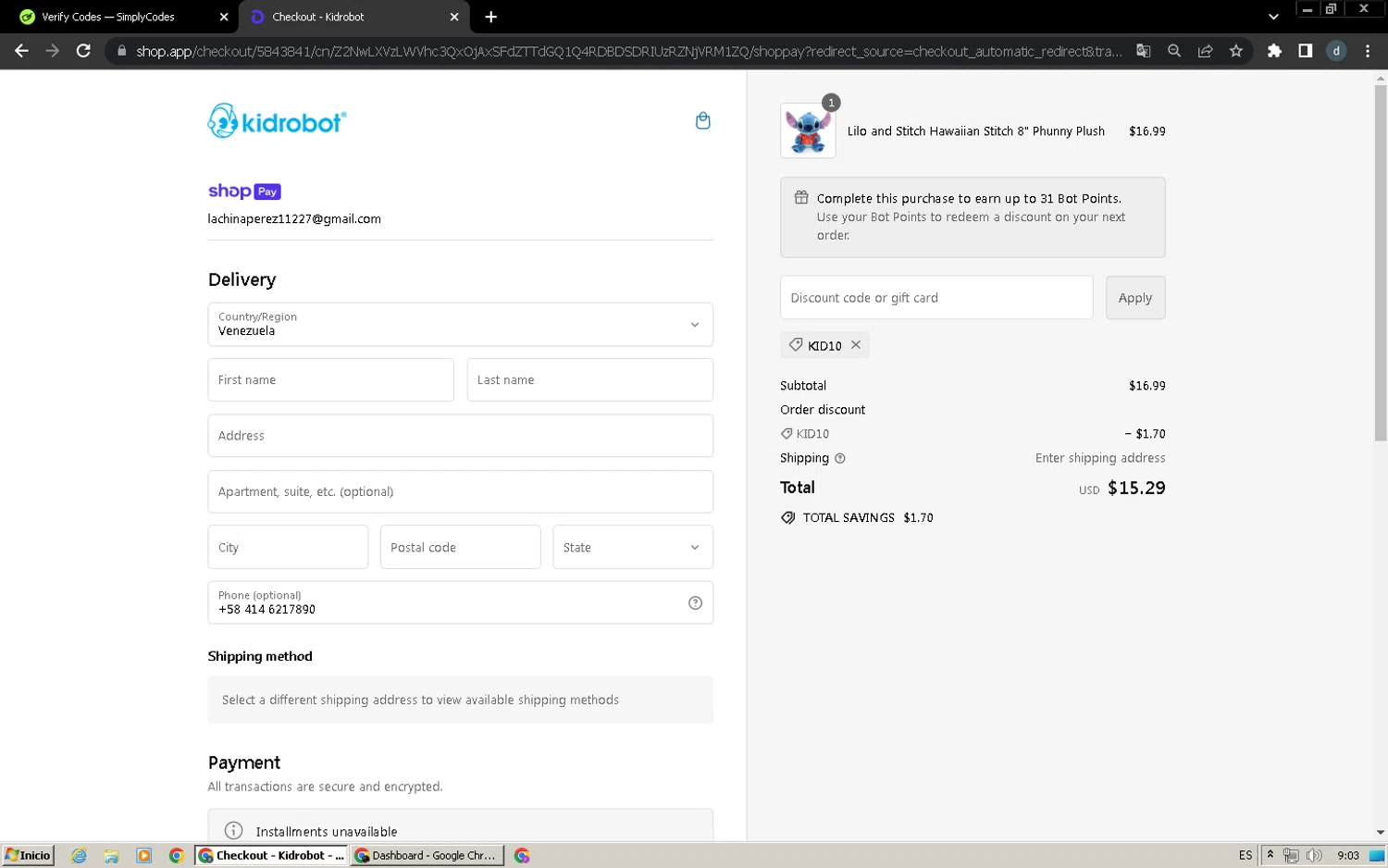Click the Shipping info help icon
The height and width of the screenshot is (868, 1388).
click(840, 458)
